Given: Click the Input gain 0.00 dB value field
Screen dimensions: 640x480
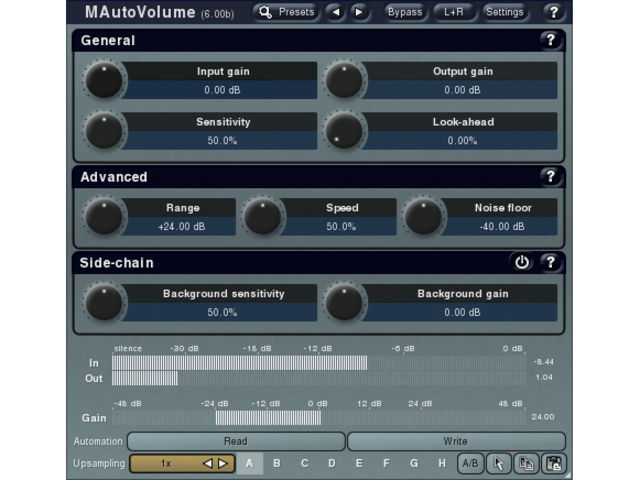Looking at the screenshot, I should (x=222, y=90).
